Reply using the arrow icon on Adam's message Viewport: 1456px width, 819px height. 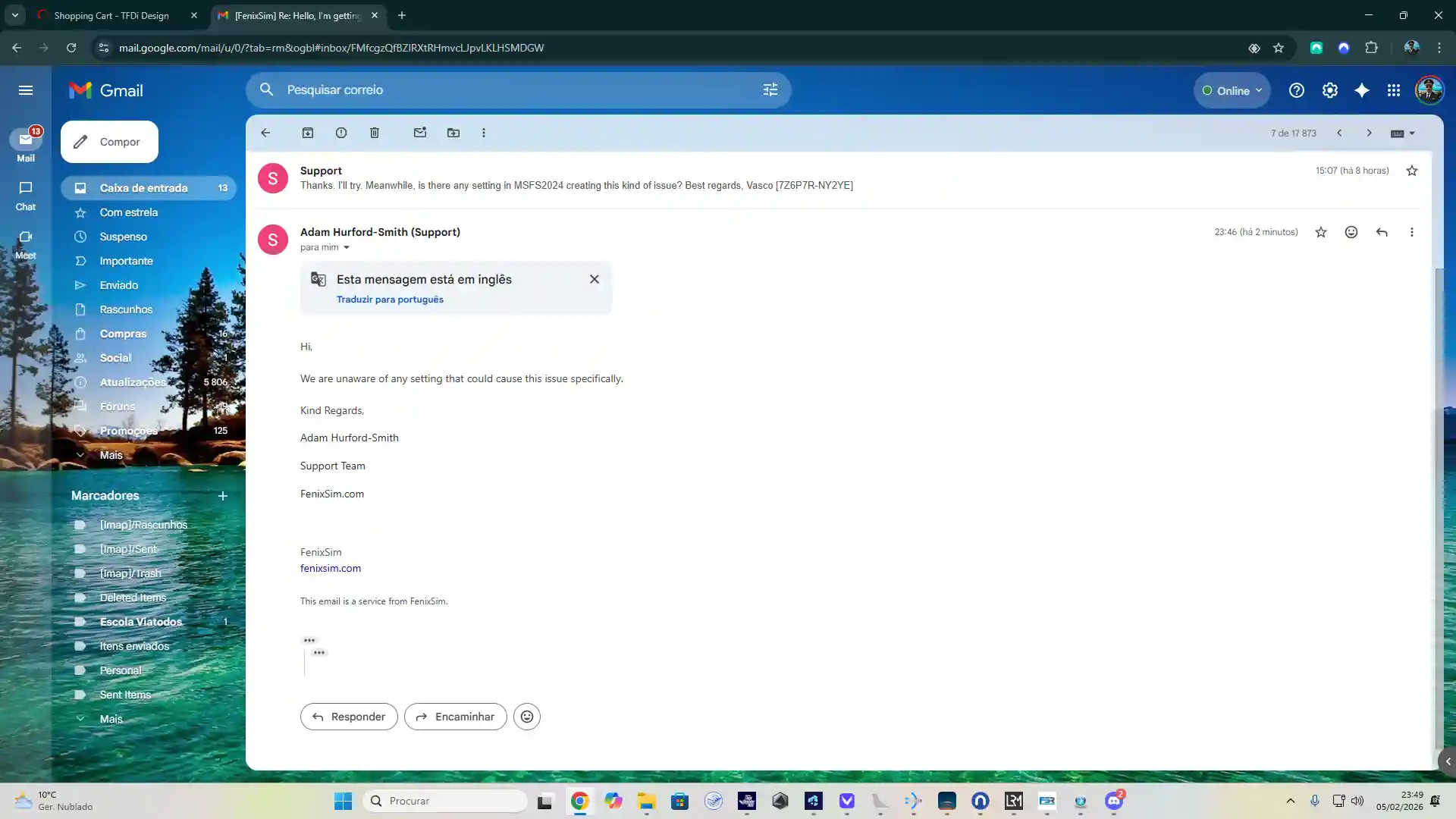1382,232
